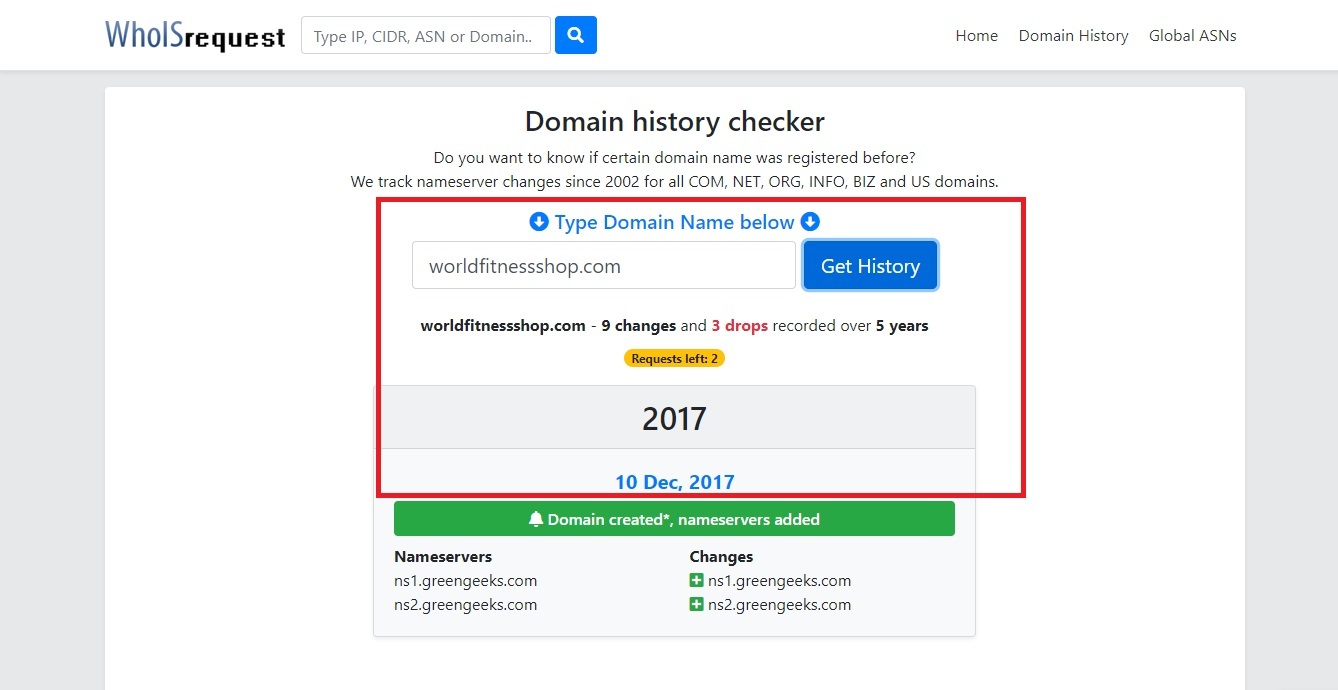Click the plus icon beside ns1.greengeeks.com under Changes
This screenshot has width=1338, height=690.
click(697, 580)
